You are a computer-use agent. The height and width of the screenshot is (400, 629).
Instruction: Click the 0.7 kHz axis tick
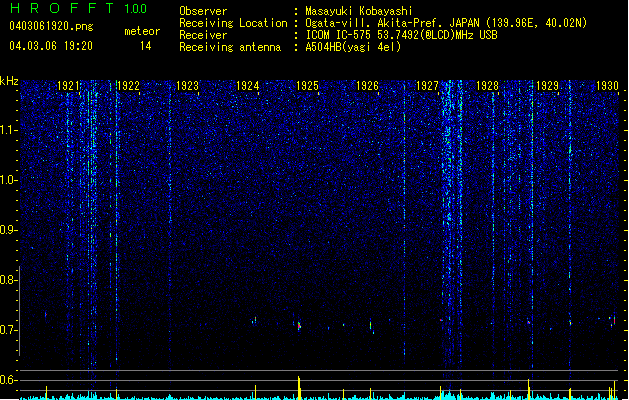[x=9, y=330]
